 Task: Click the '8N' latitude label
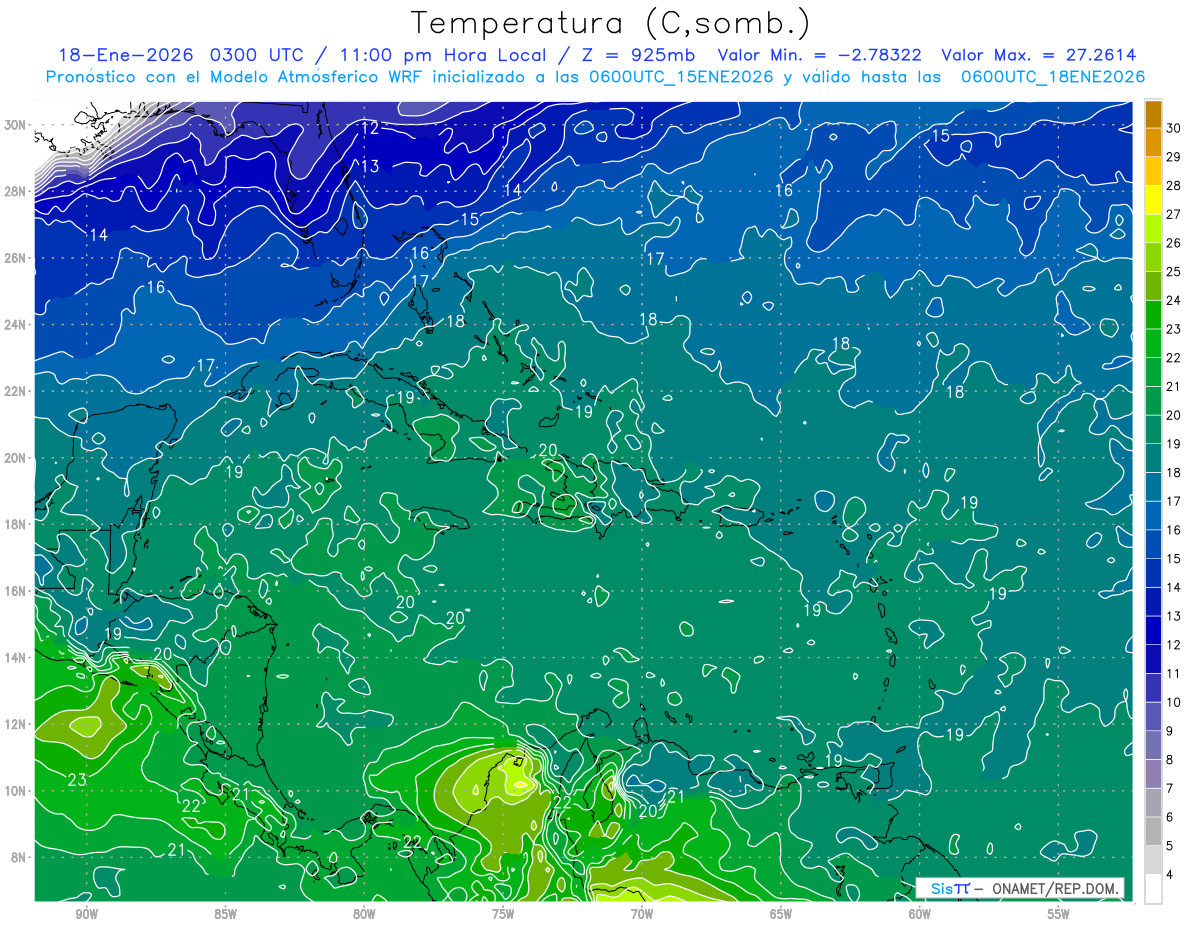pos(20,857)
